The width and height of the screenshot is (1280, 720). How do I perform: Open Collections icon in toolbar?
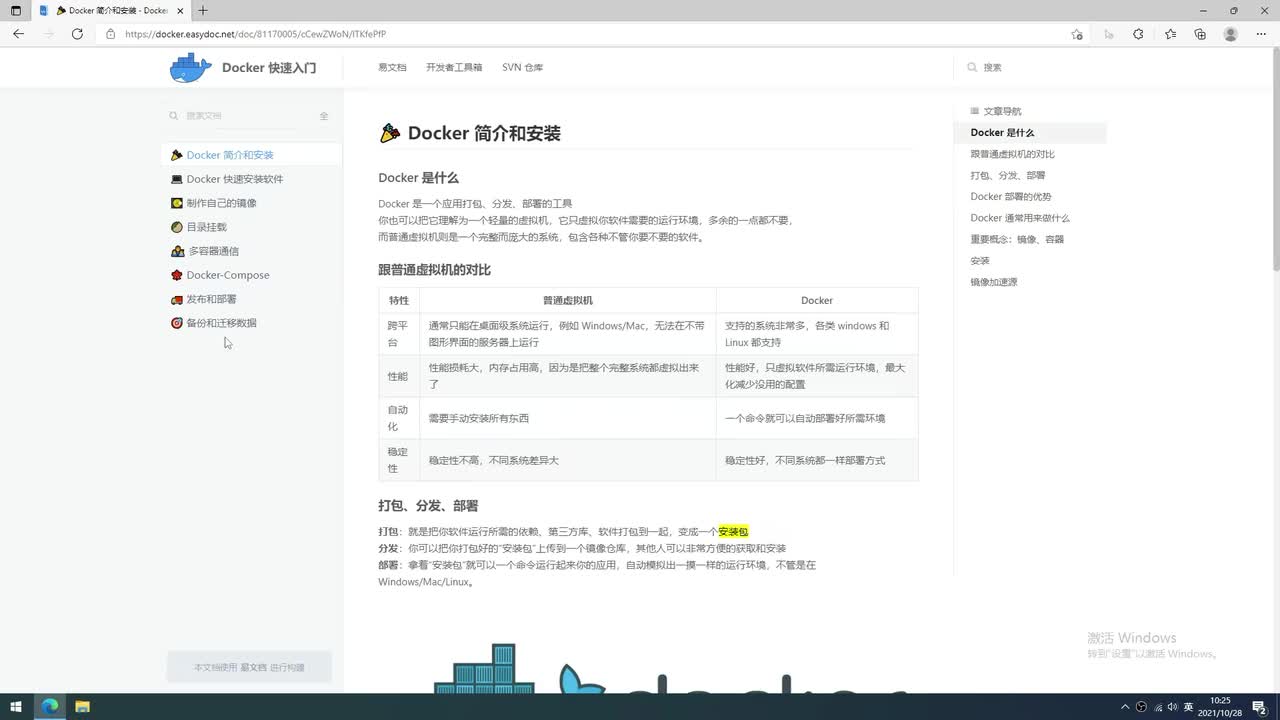1200,34
